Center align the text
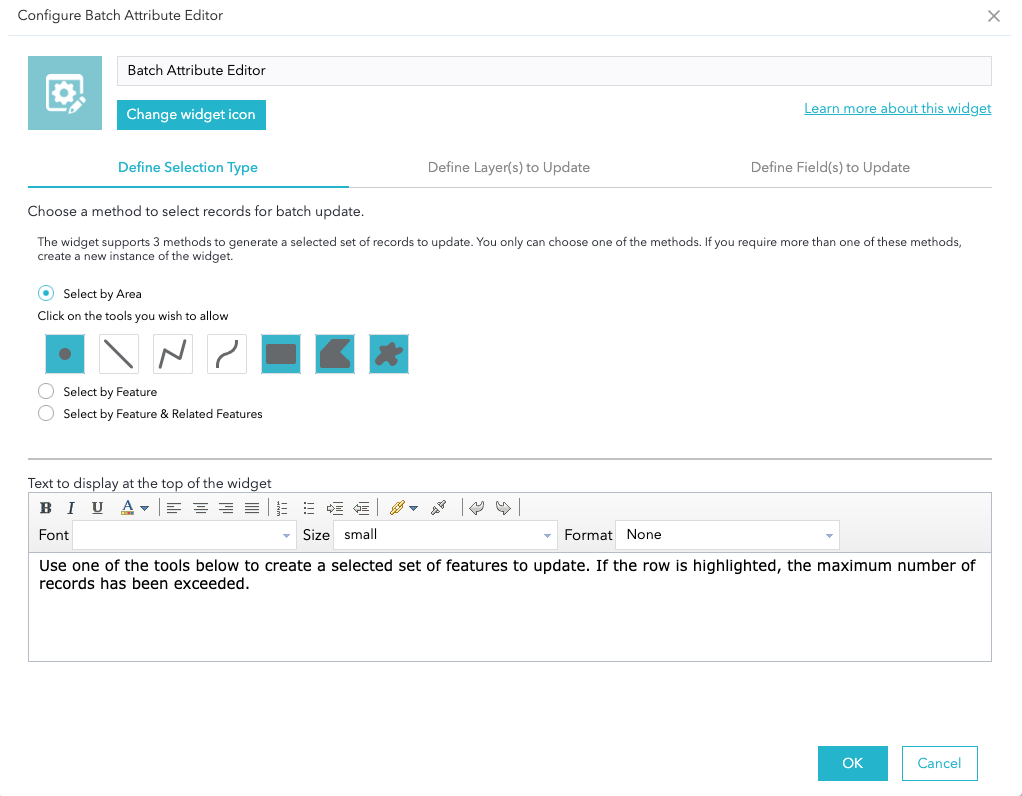The height and width of the screenshot is (796, 1022). [x=200, y=508]
